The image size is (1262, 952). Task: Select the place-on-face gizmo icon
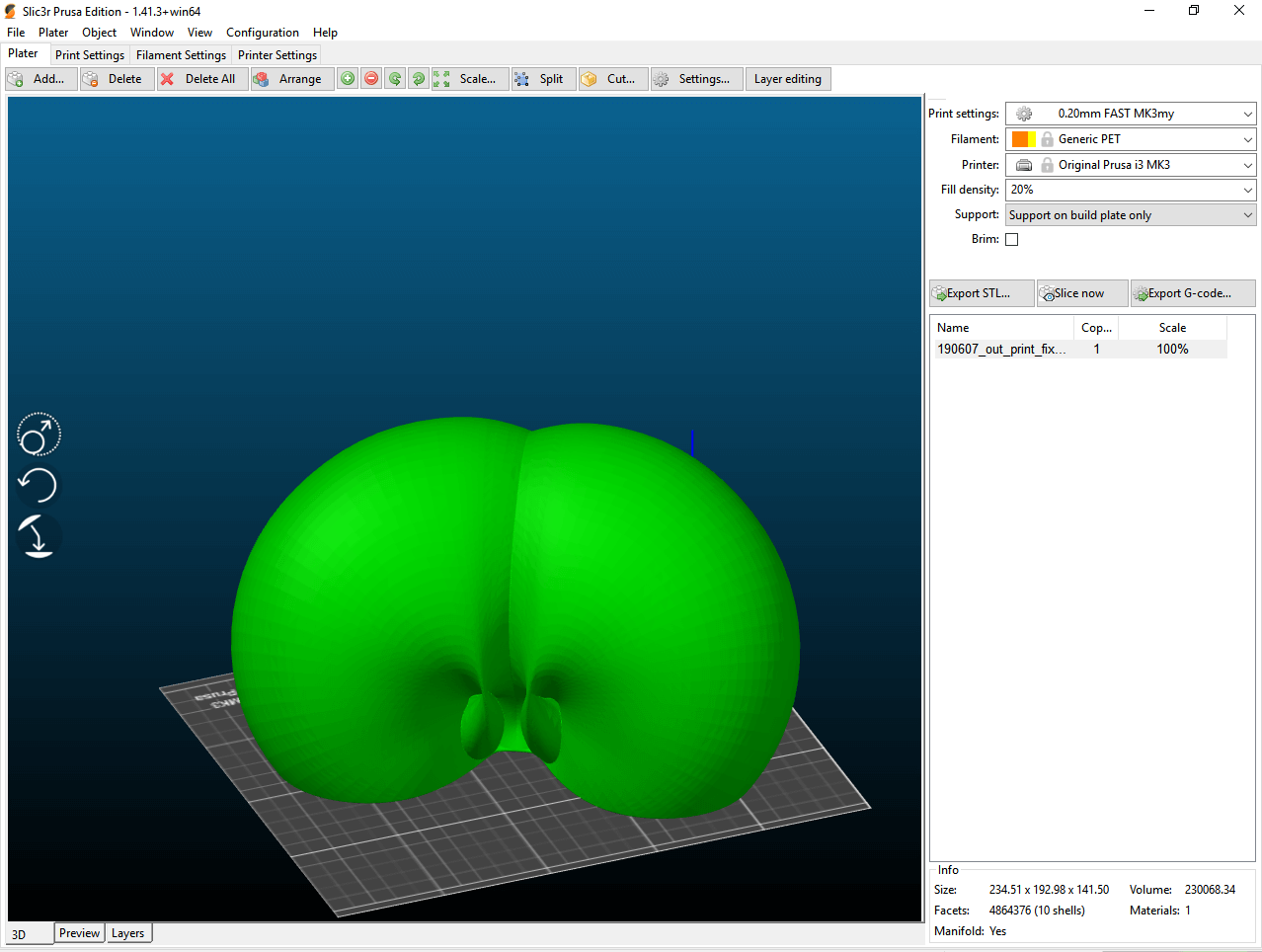pos(39,536)
